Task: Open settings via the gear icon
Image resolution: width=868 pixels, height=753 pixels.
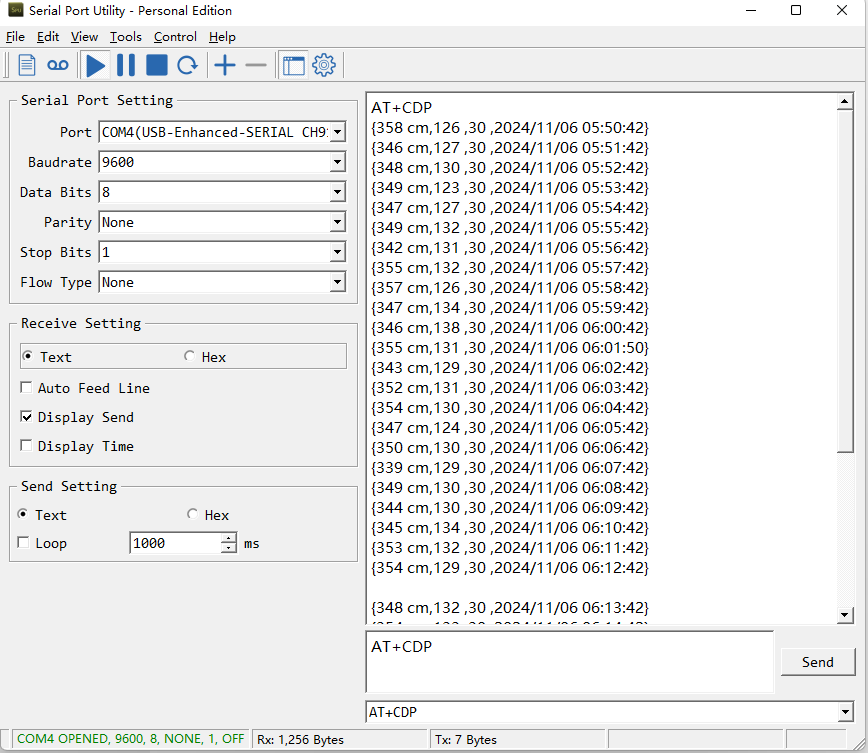Action: click(x=324, y=65)
